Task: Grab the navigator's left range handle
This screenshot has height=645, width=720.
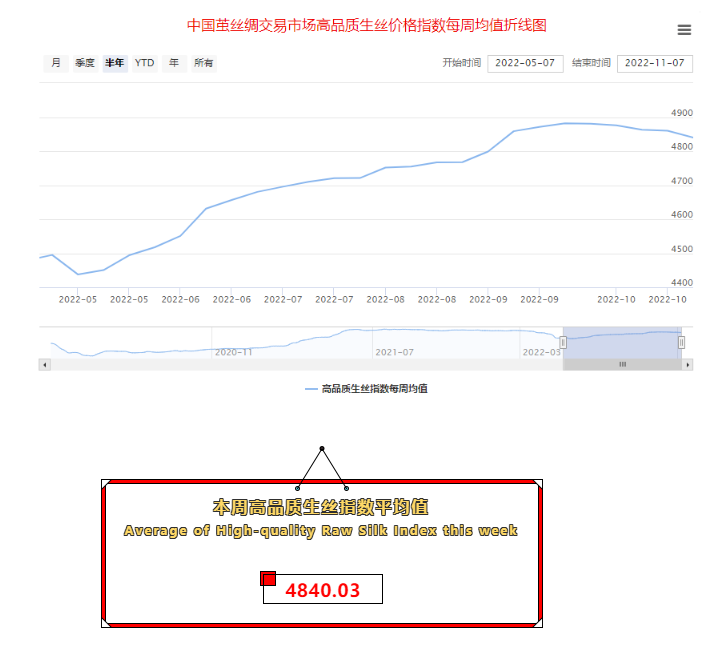Action: [x=563, y=342]
